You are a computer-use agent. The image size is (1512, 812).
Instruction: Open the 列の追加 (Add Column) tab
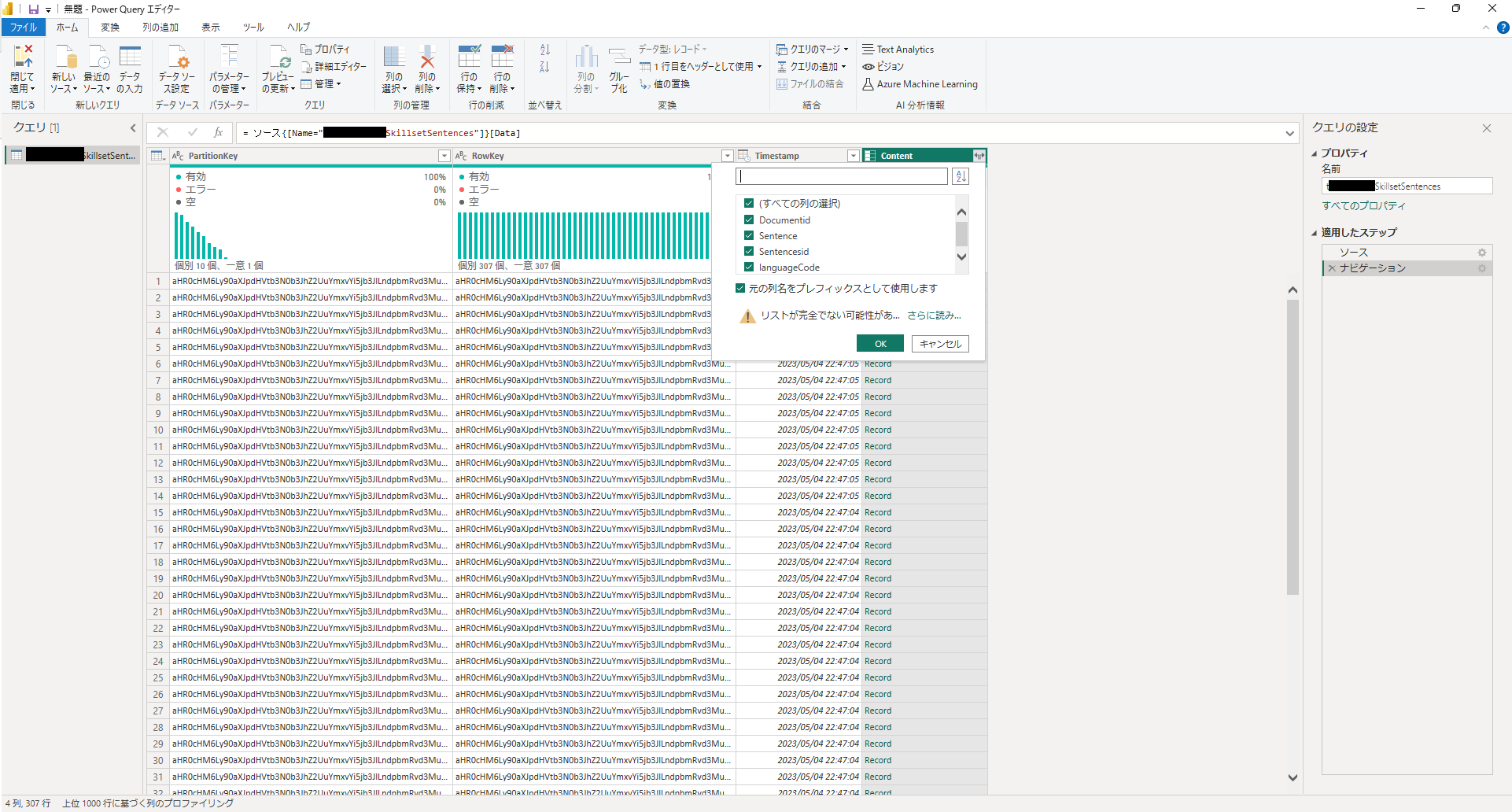[x=160, y=28]
